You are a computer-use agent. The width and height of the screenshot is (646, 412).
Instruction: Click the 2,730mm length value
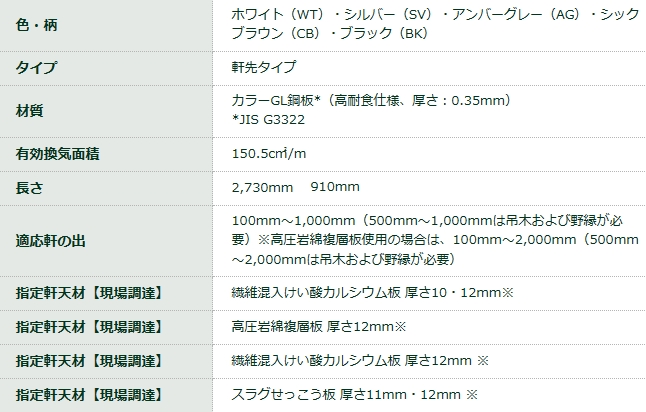point(261,187)
